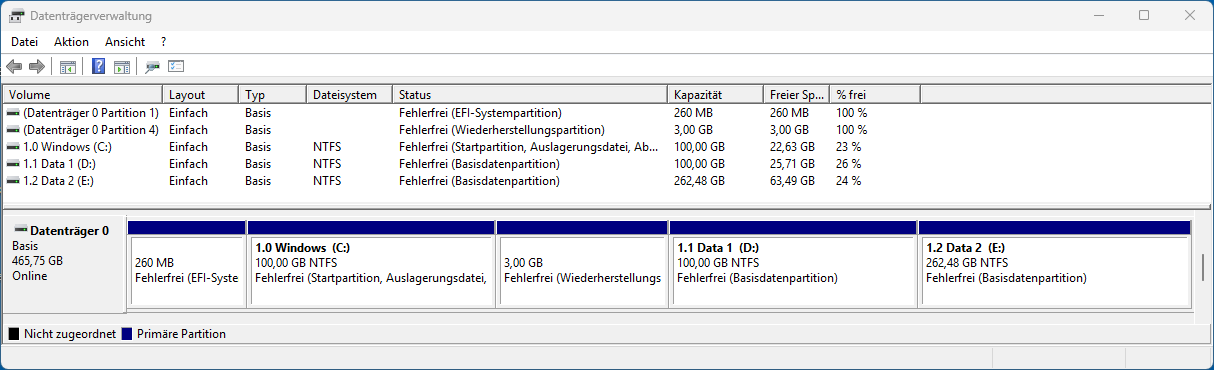Select 1.1 Data 1 (D:) partition block
The height and width of the screenshot is (370, 1214).
(793, 264)
